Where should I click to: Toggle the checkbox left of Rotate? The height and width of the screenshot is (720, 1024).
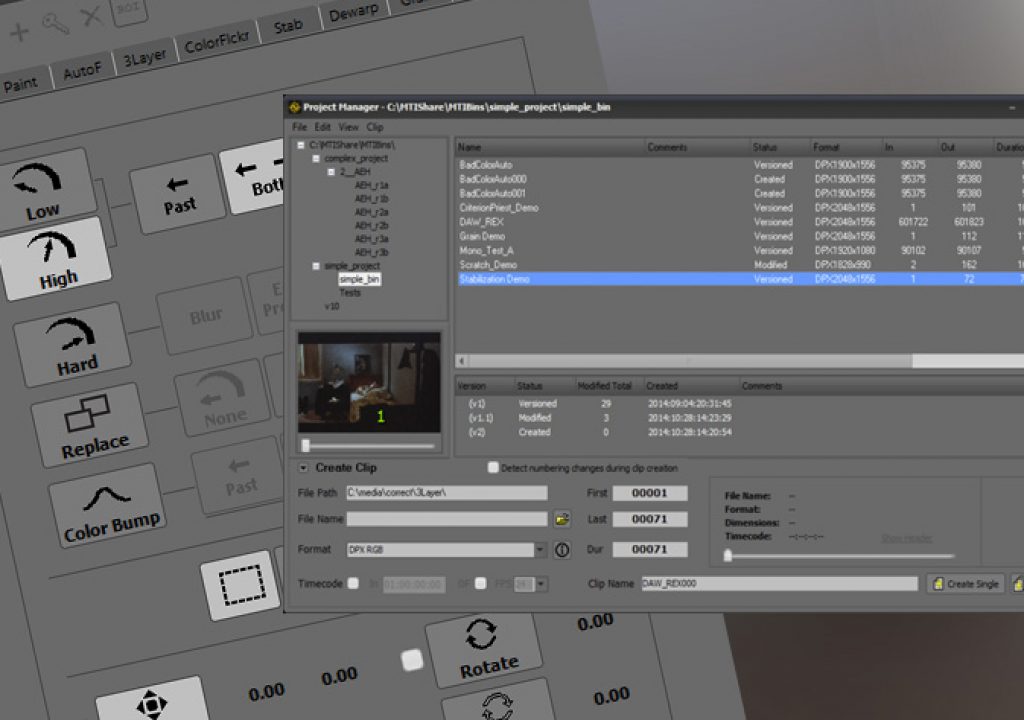click(x=412, y=659)
